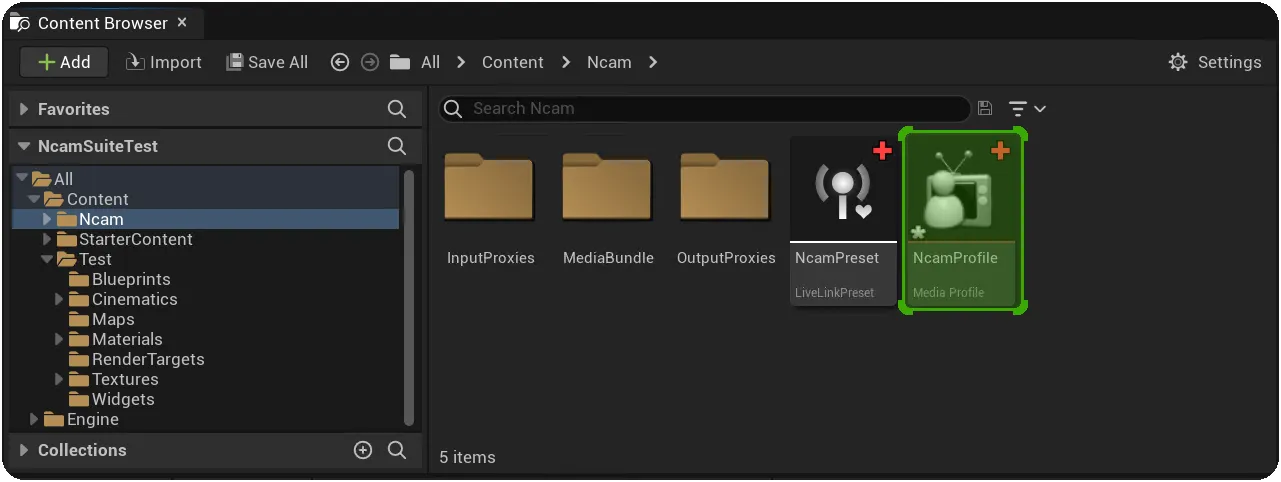Collapse the All tree node
1281x482 pixels.
[22, 179]
